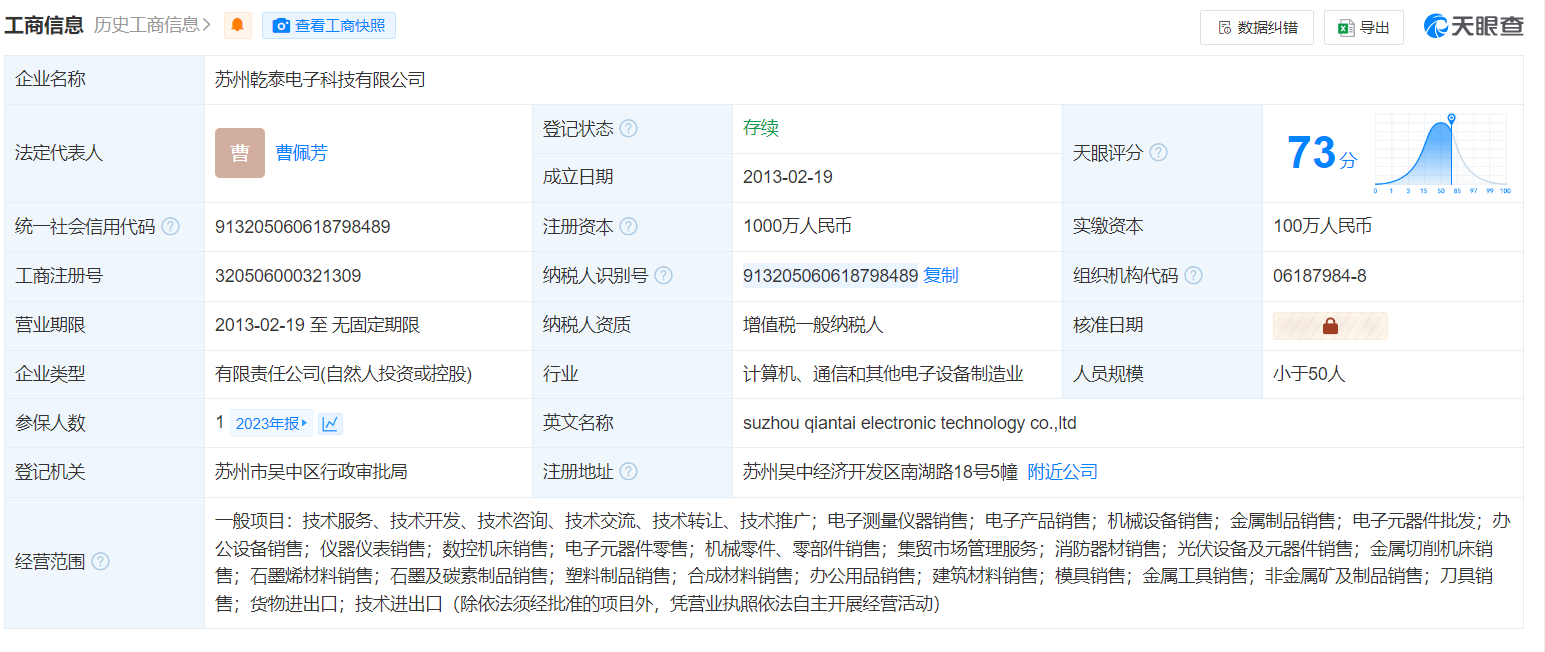Show help for 统一社会信用代码
Image resolution: width=1545 pixels, height=652 pixels.
(171, 227)
